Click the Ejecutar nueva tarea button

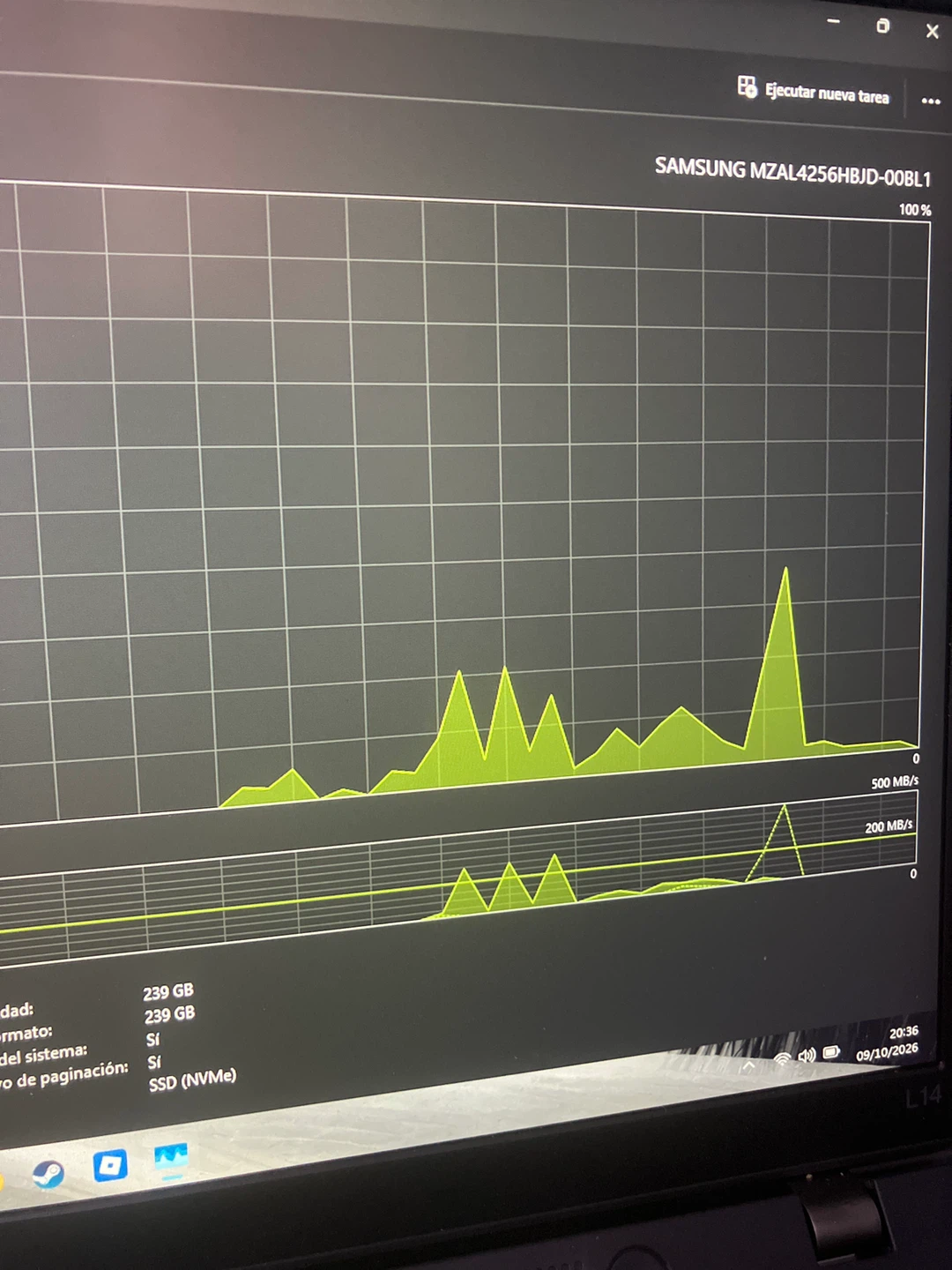(x=814, y=90)
